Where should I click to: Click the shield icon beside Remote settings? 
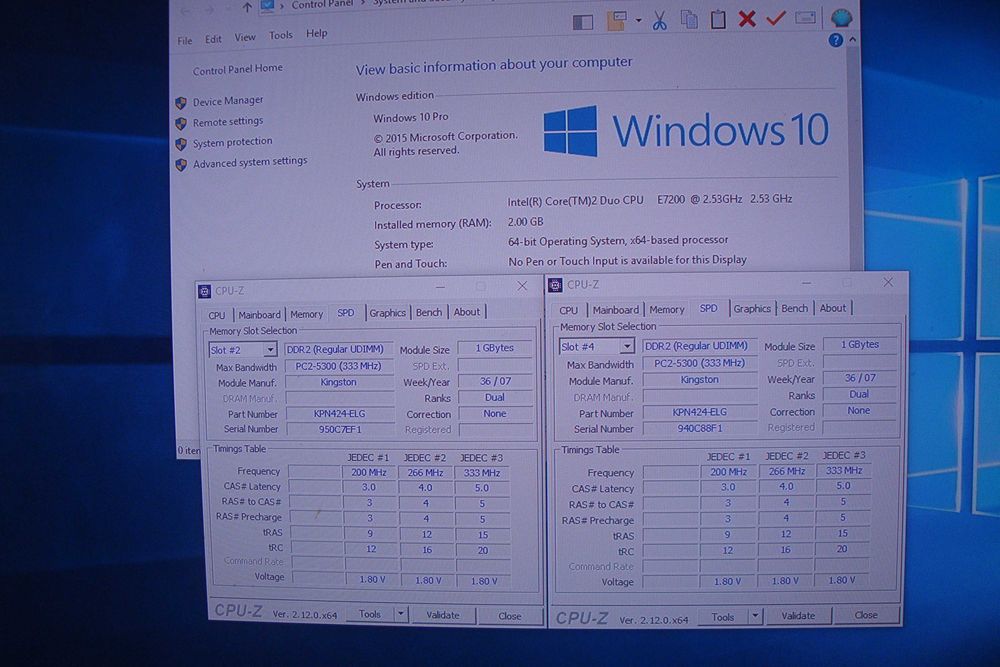pyautogui.click(x=181, y=123)
